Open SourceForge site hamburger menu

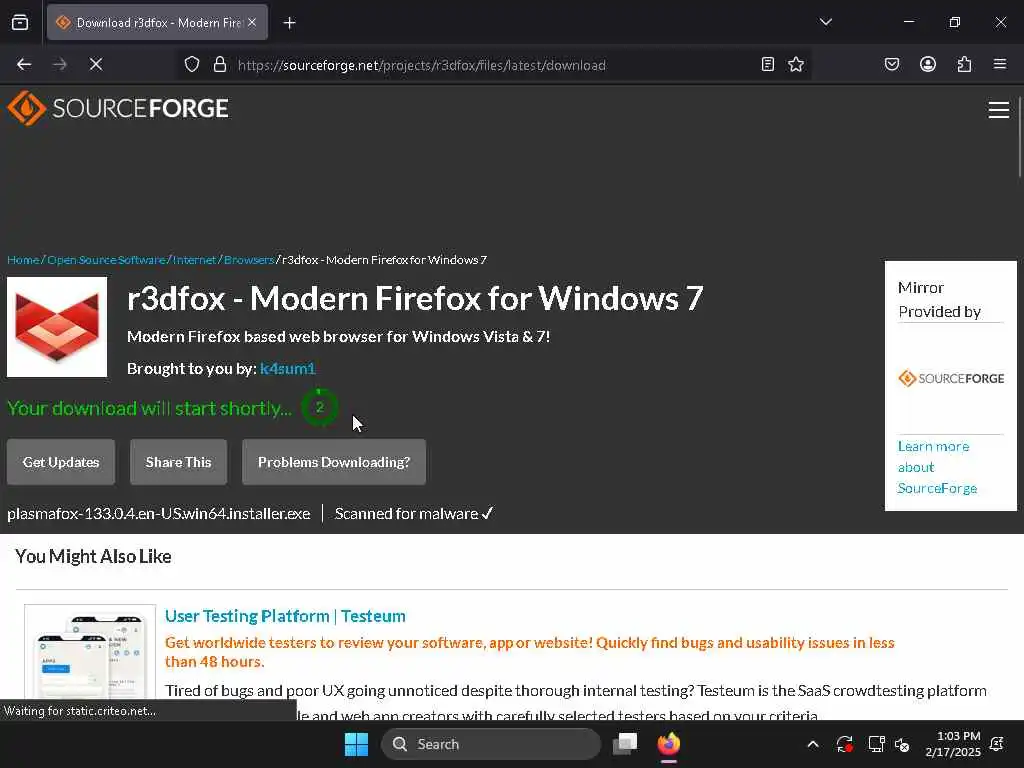(999, 110)
